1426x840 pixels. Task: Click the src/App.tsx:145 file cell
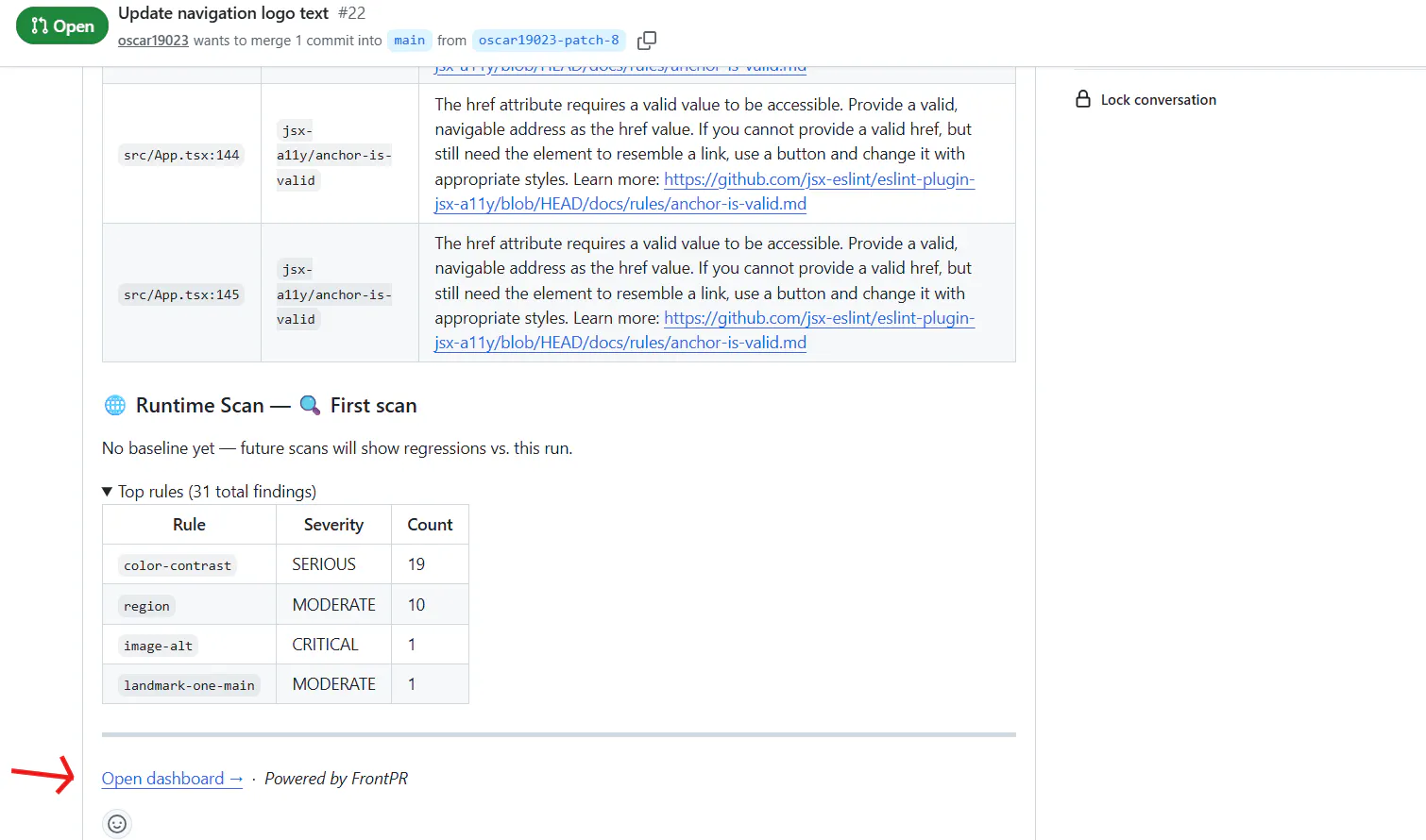pyautogui.click(x=181, y=294)
